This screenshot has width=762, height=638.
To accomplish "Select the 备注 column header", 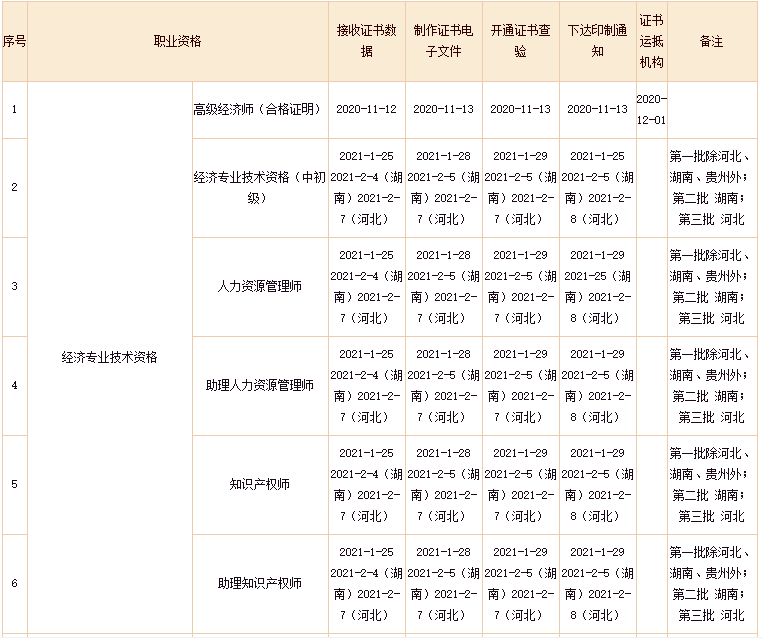I will click(x=711, y=42).
